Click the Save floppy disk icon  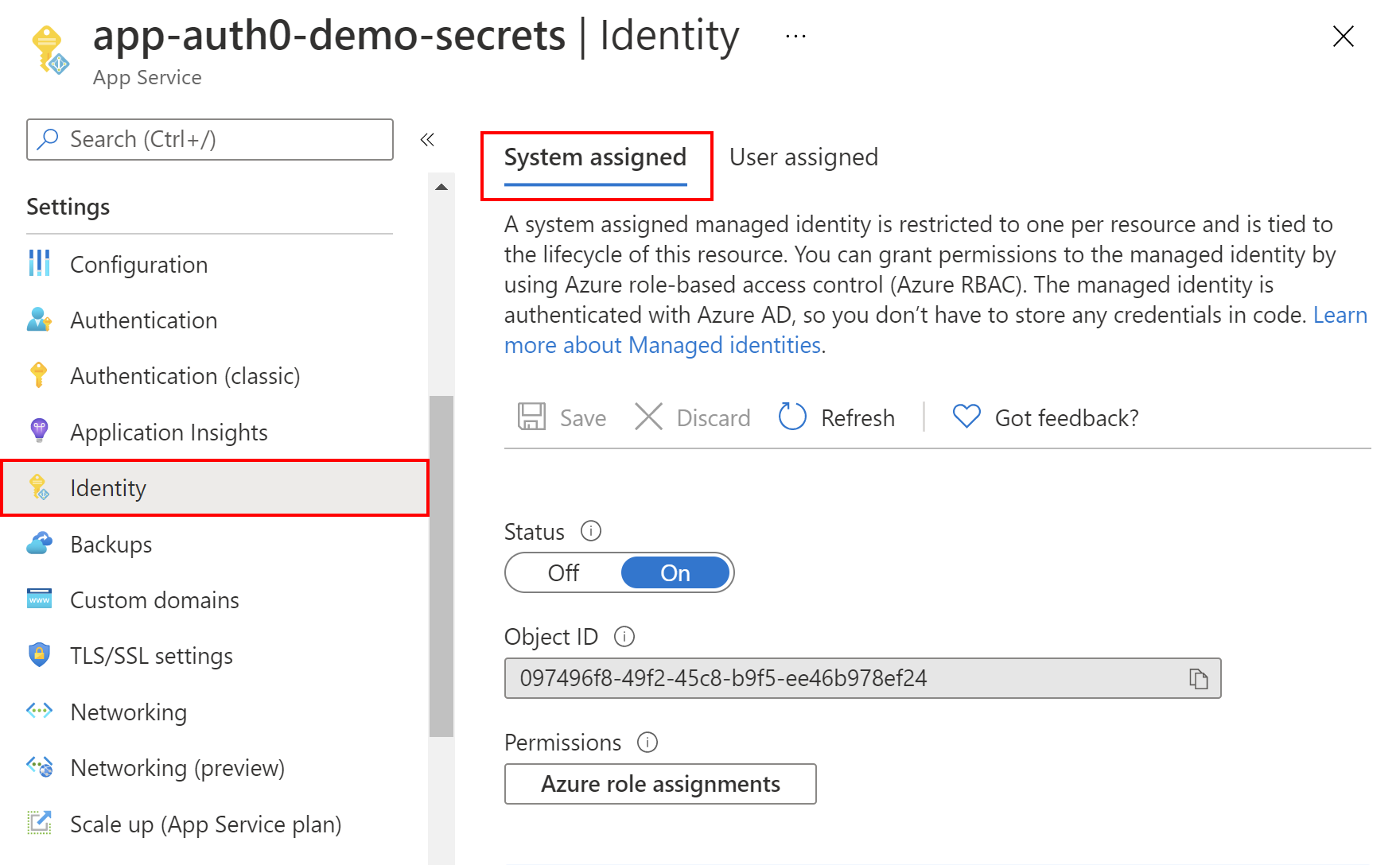click(x=531, y=417)
